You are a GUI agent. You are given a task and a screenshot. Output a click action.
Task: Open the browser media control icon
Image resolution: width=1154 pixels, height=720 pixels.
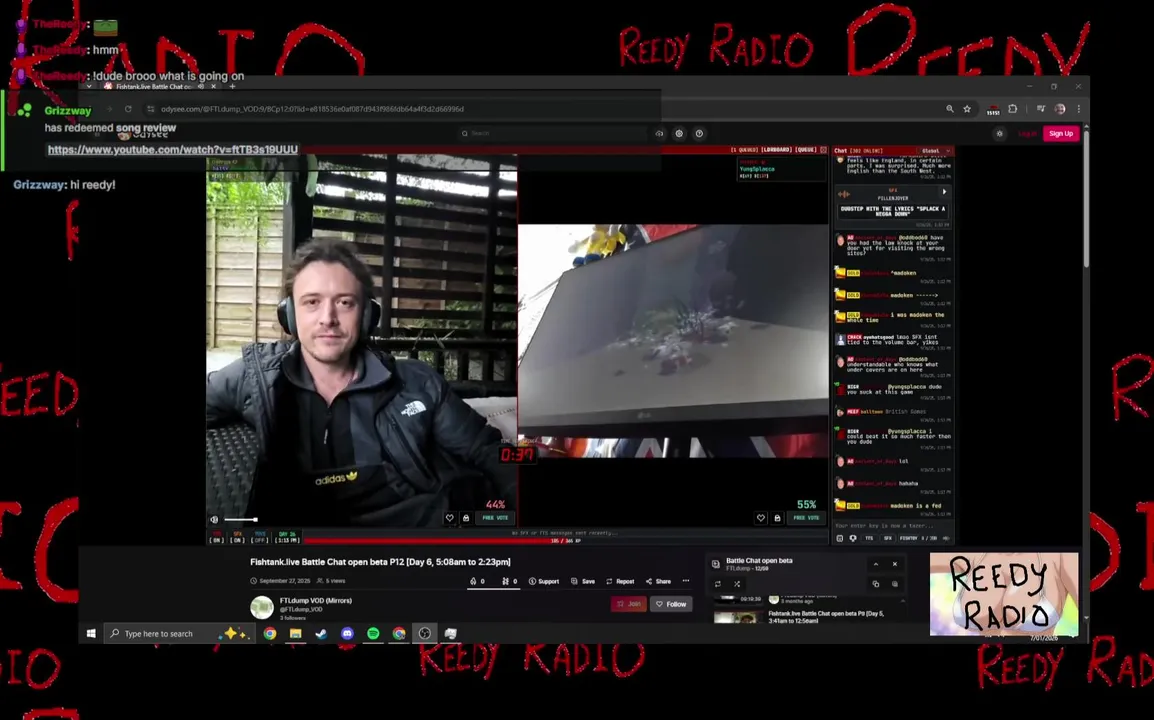[1041, 109]
